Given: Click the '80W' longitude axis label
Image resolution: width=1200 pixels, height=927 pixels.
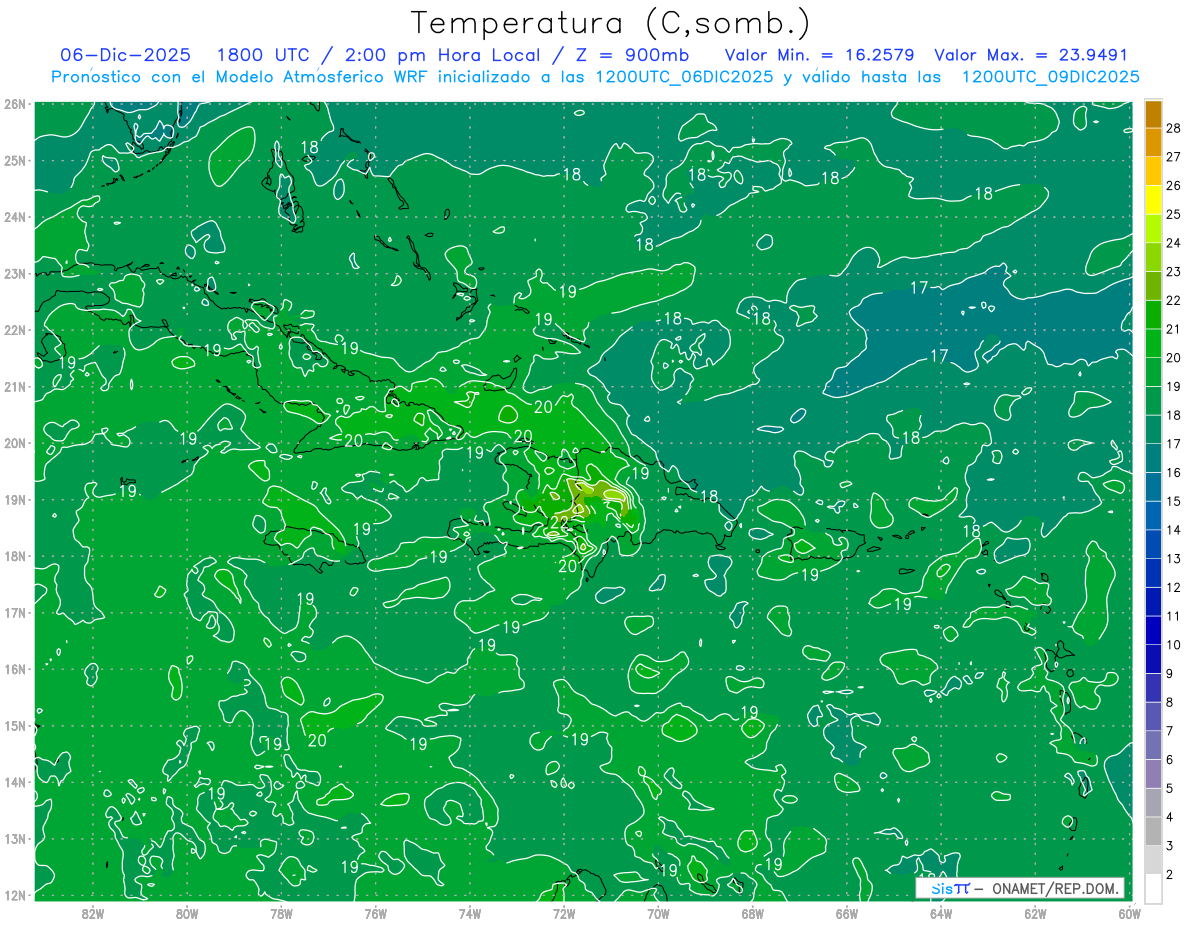Looking at the screenshot, I should pyautogui.click(x=187, y=913).
